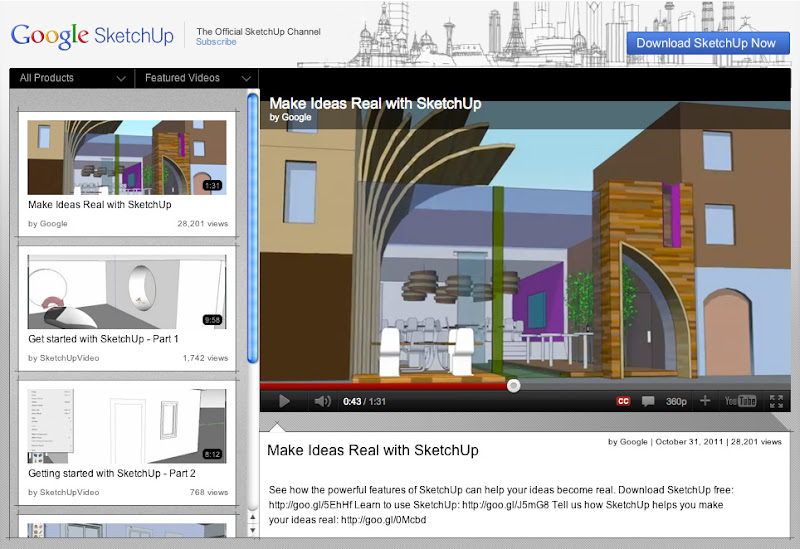The height and width of the screenshot is (549, 800).
Task: Open the Getting started with SketchUp - Part 2 title
Action: click(x=112, y=473)
